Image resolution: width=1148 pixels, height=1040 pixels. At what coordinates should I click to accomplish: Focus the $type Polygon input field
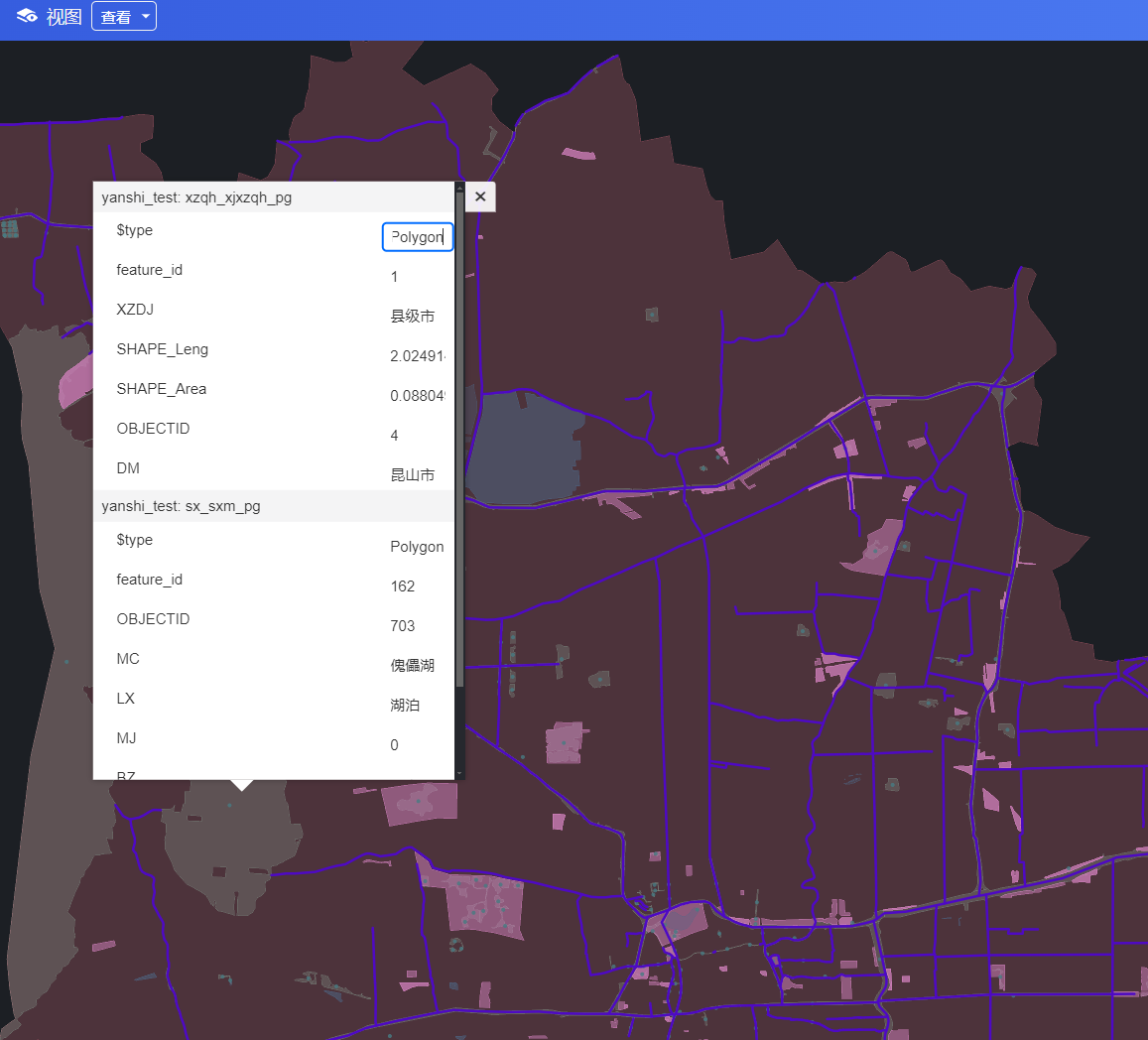[418, 237]
